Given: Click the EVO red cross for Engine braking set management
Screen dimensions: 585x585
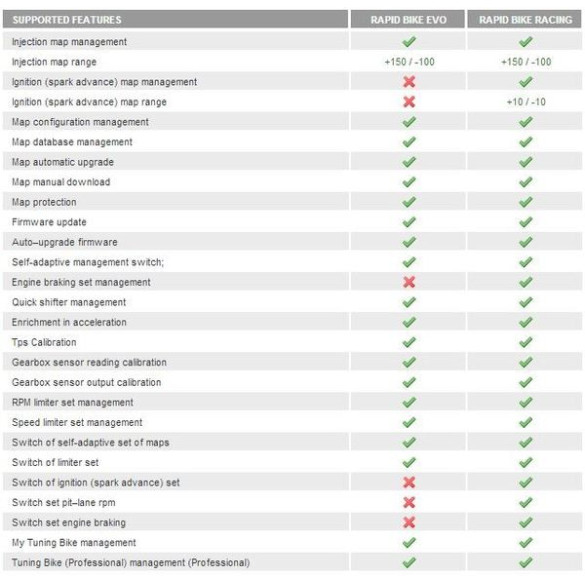Looking at the screenshot, I should pos(409,282).
